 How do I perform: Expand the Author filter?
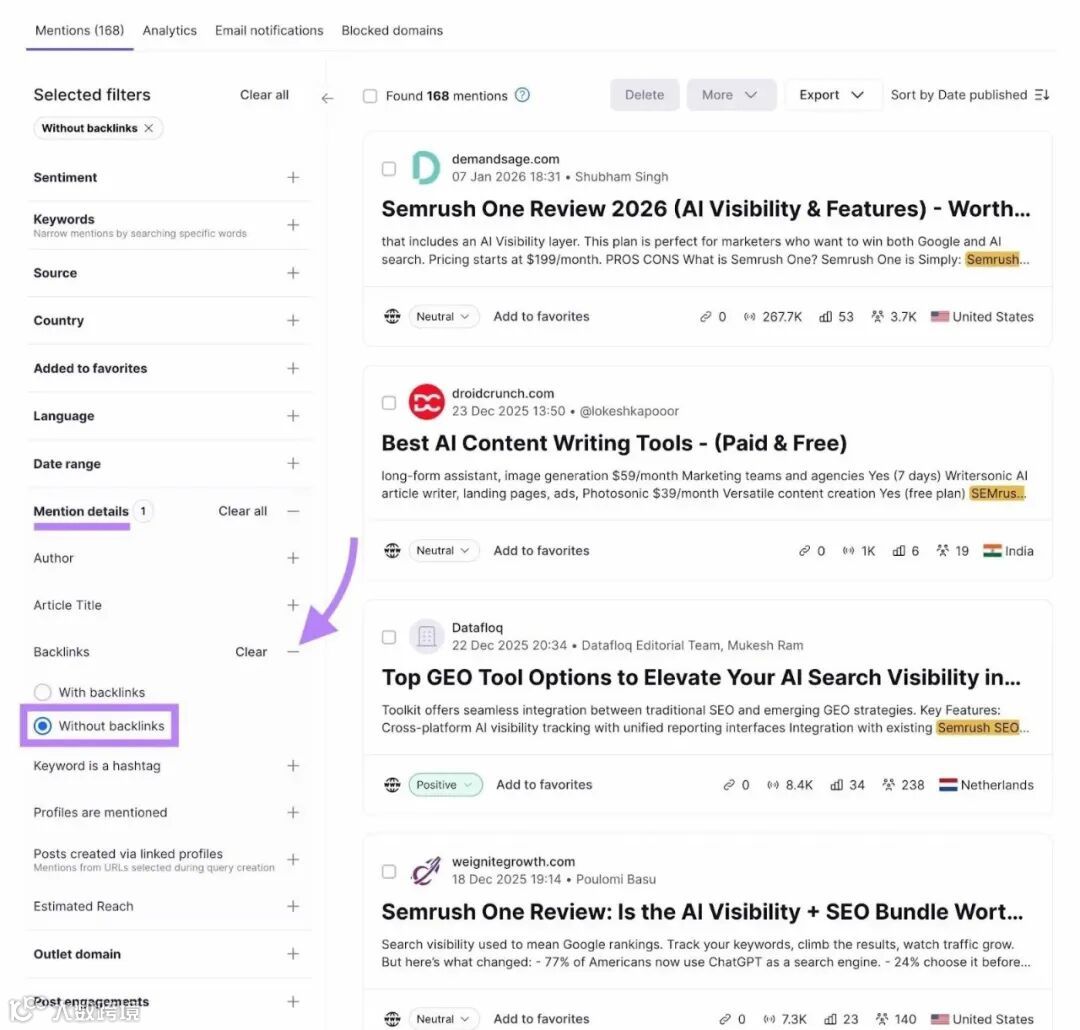(293, 558)
